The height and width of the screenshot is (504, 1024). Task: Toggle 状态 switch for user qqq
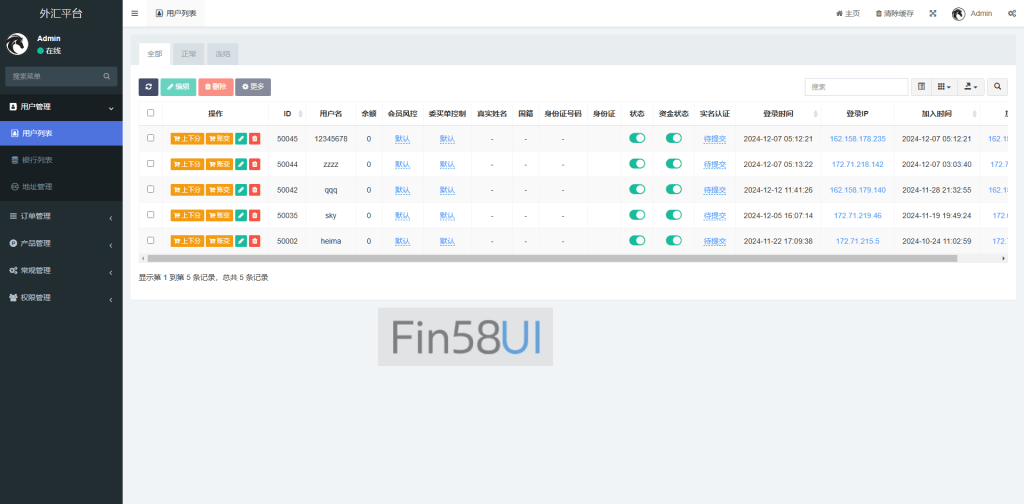coord(637,189)
